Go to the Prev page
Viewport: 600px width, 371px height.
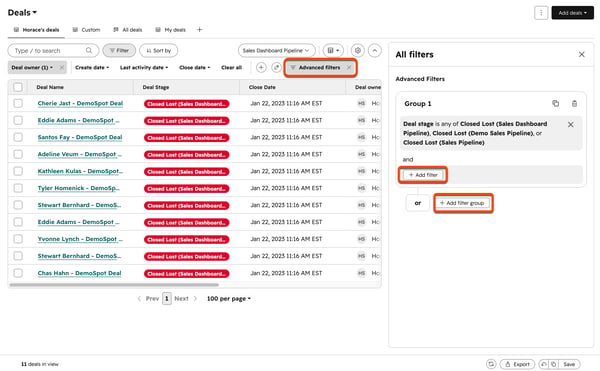[x=148, y=299]
